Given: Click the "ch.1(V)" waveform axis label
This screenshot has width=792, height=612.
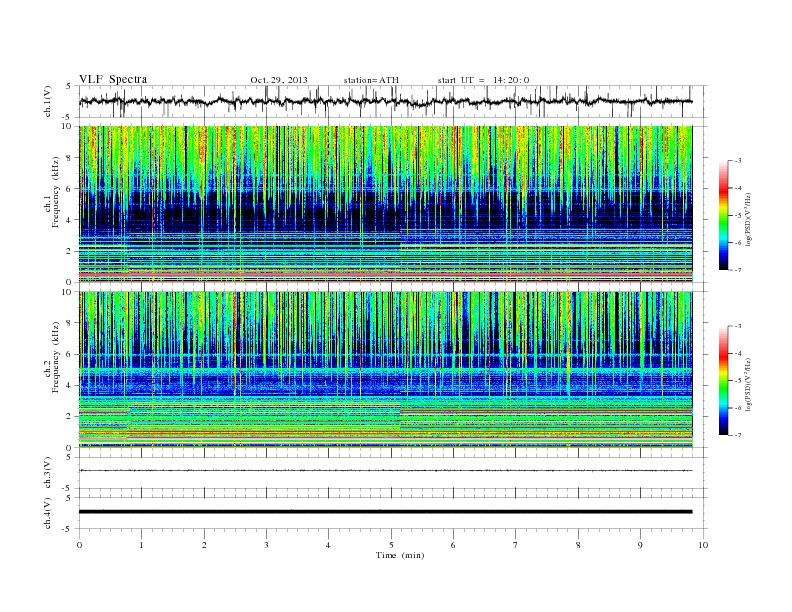Looking at the screenshot, I should [x=48, y=101].
